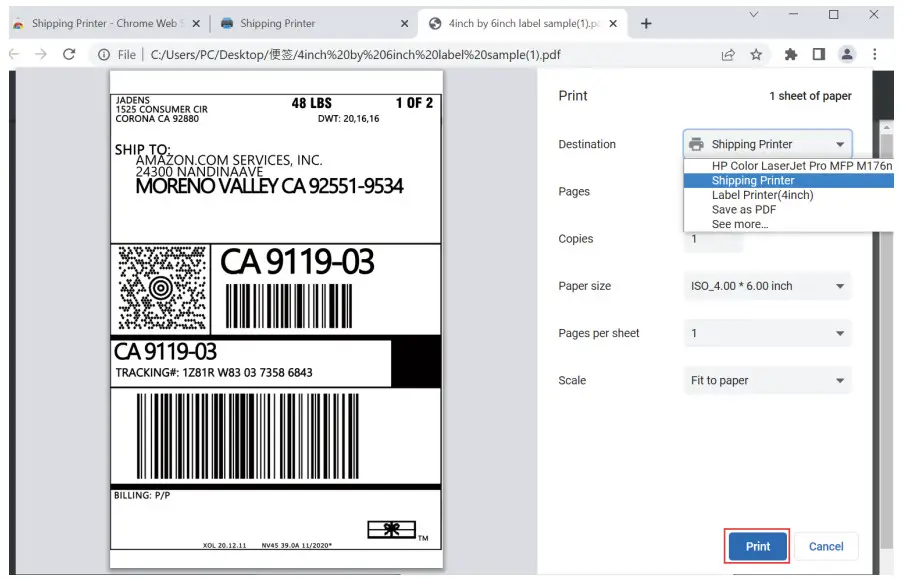Open the Scale dropdown showing Fit to paper
Viewport: 905px width, 579px height.
point(767,380)
